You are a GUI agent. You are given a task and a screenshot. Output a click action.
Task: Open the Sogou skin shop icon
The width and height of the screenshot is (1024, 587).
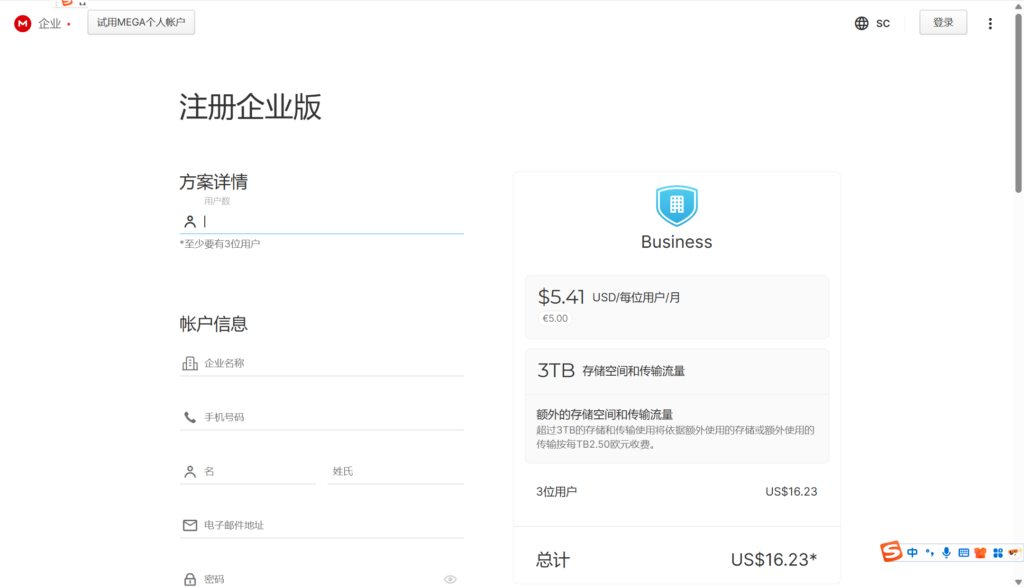pos(979,551)
